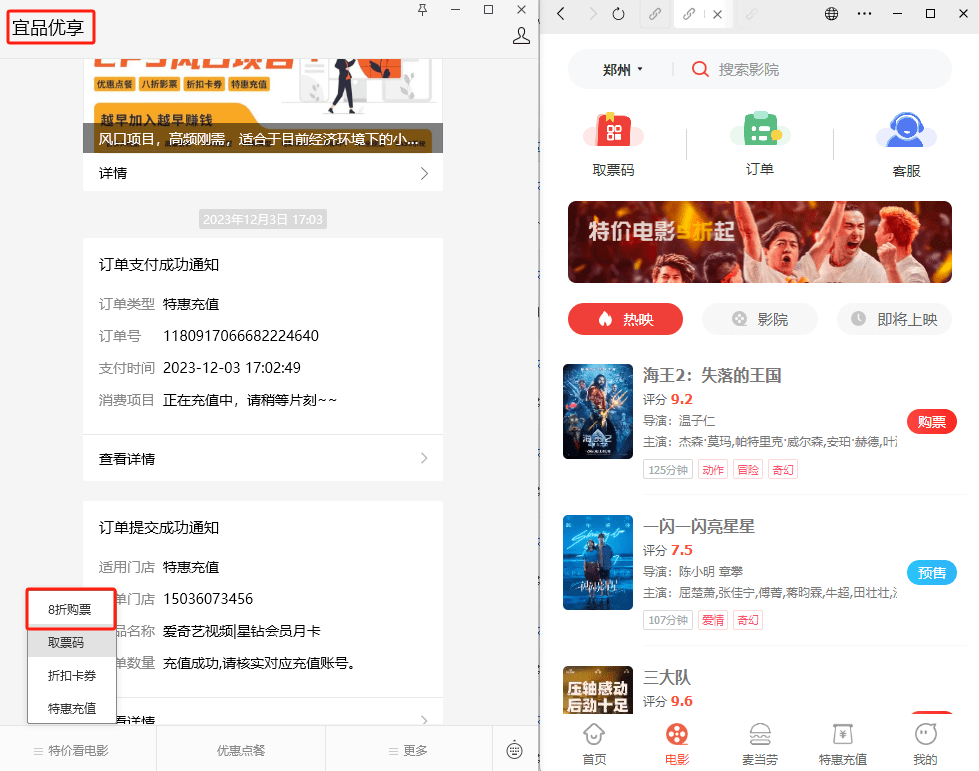Open the user profile icon in chat window
Viewport: 979px width, 771px height.
click(x=521, y=36)
